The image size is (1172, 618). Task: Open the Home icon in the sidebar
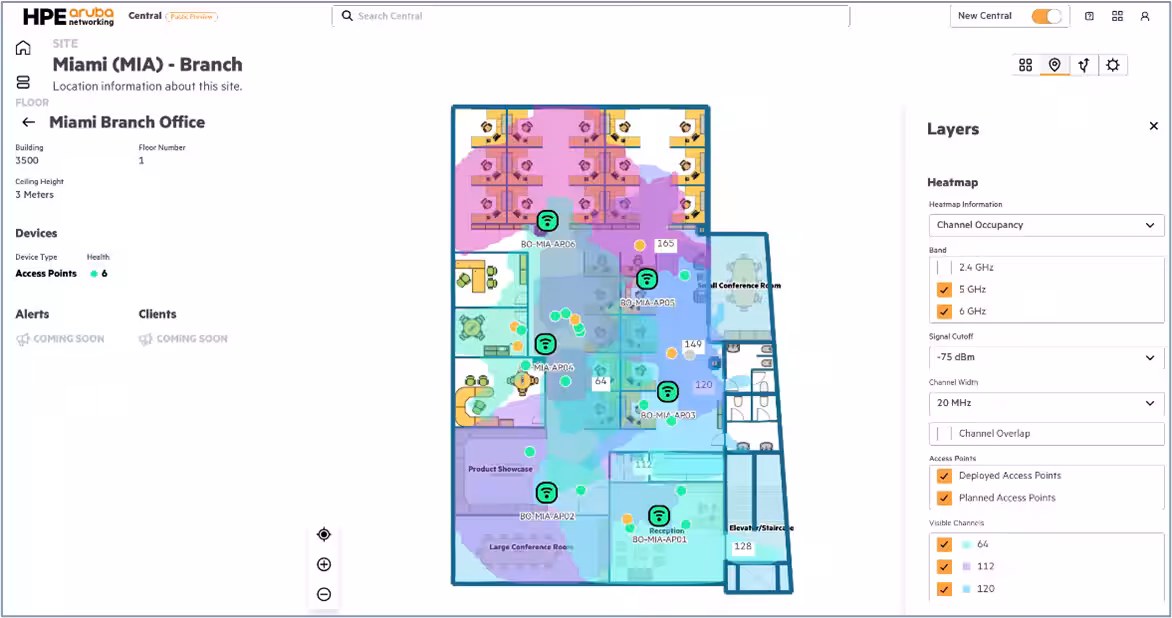(x=23, y=48)
